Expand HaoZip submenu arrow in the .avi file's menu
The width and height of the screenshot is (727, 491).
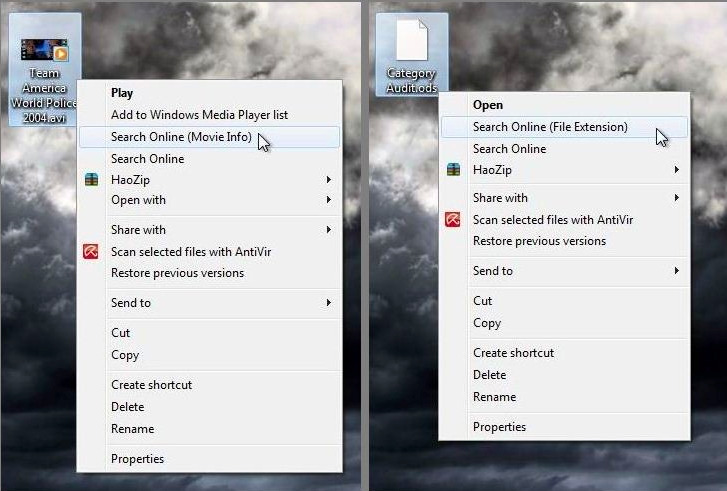point(329,180)
